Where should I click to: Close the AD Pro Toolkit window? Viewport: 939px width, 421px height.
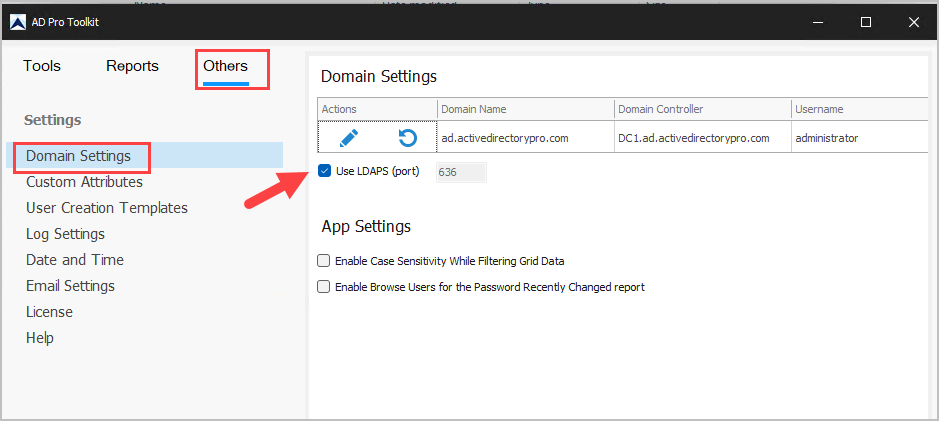[913, 23]
